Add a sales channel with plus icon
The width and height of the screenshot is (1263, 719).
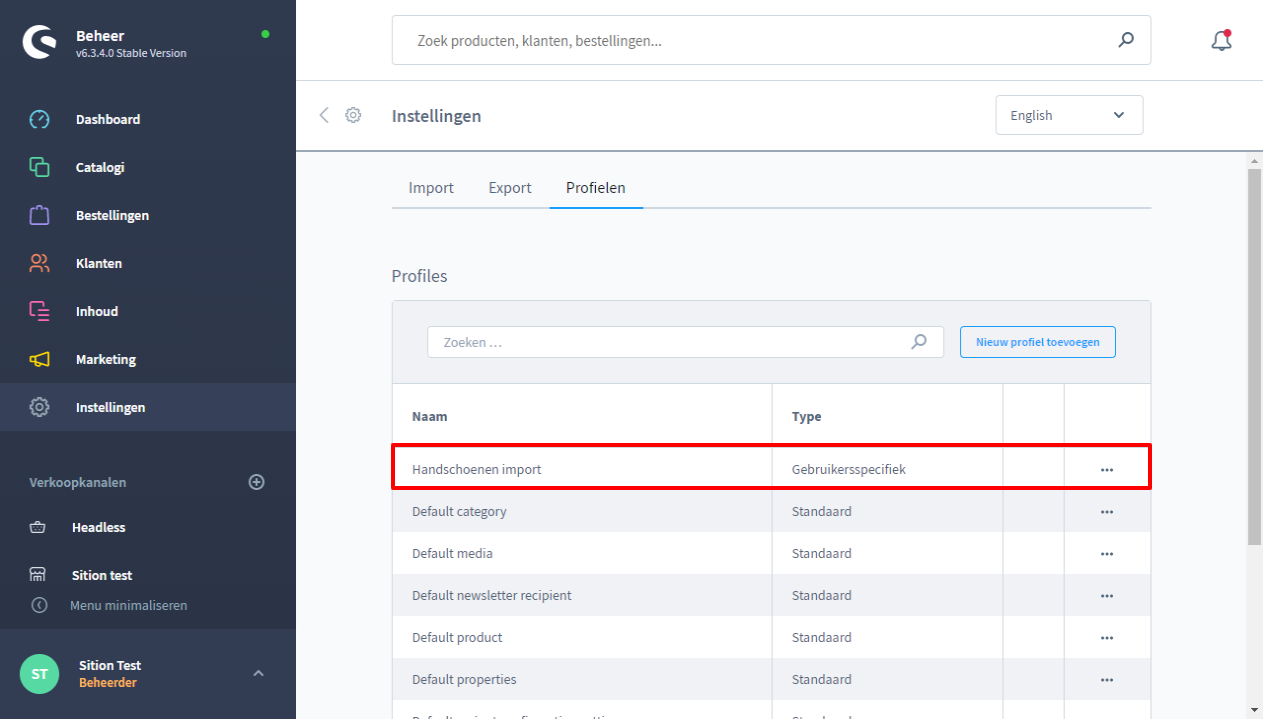click(x=256, y=482)
